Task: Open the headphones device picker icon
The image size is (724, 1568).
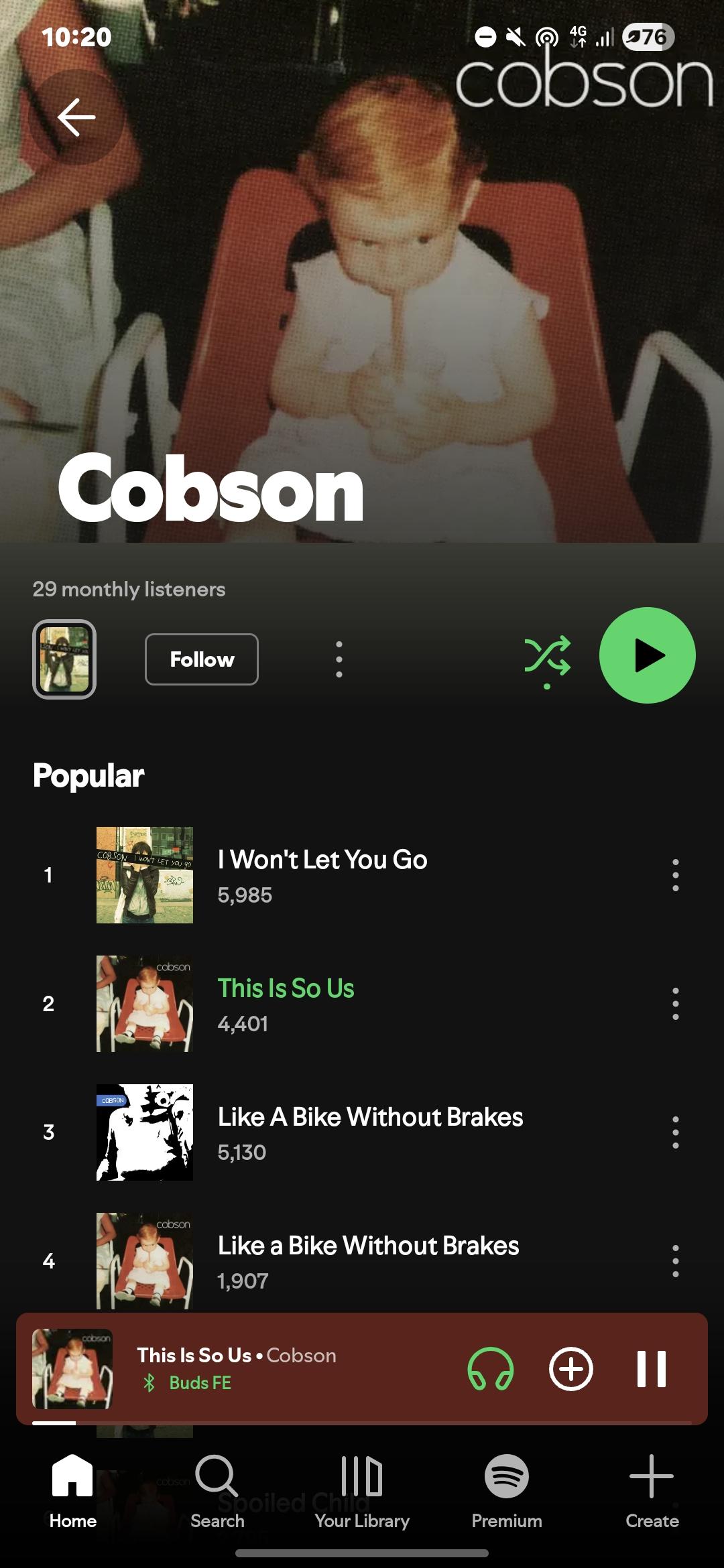Action: [x=491, y=1368]
